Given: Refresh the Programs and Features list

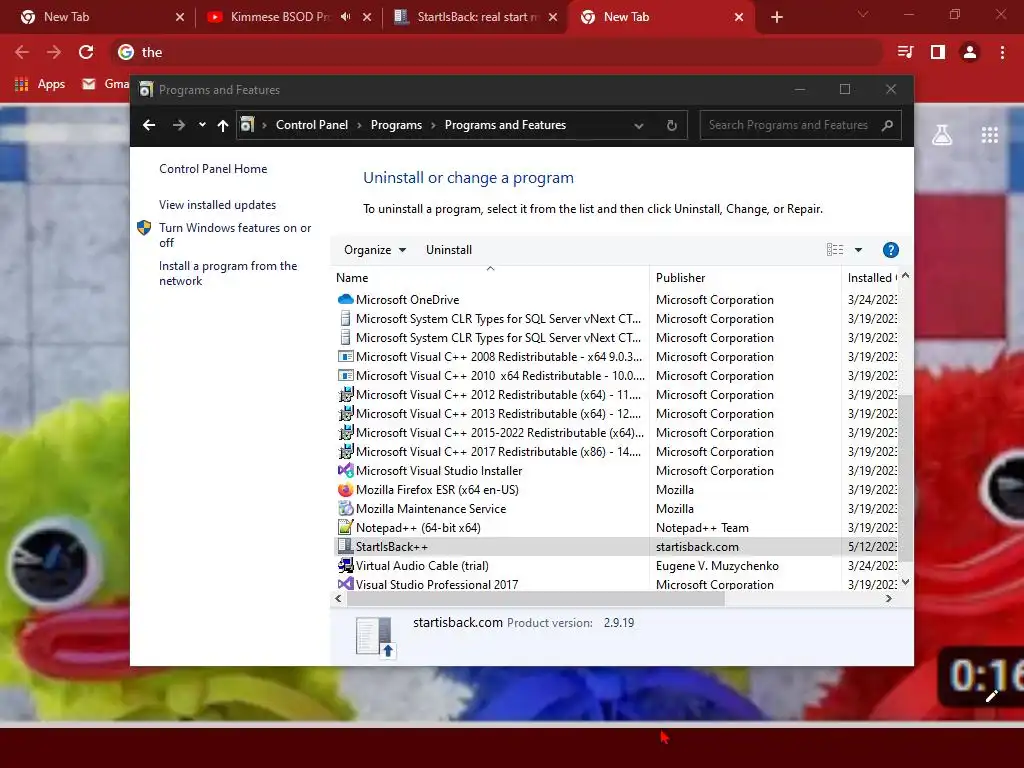Looking at the screenshot, I should pyautogui.click(x=671, y=125).
